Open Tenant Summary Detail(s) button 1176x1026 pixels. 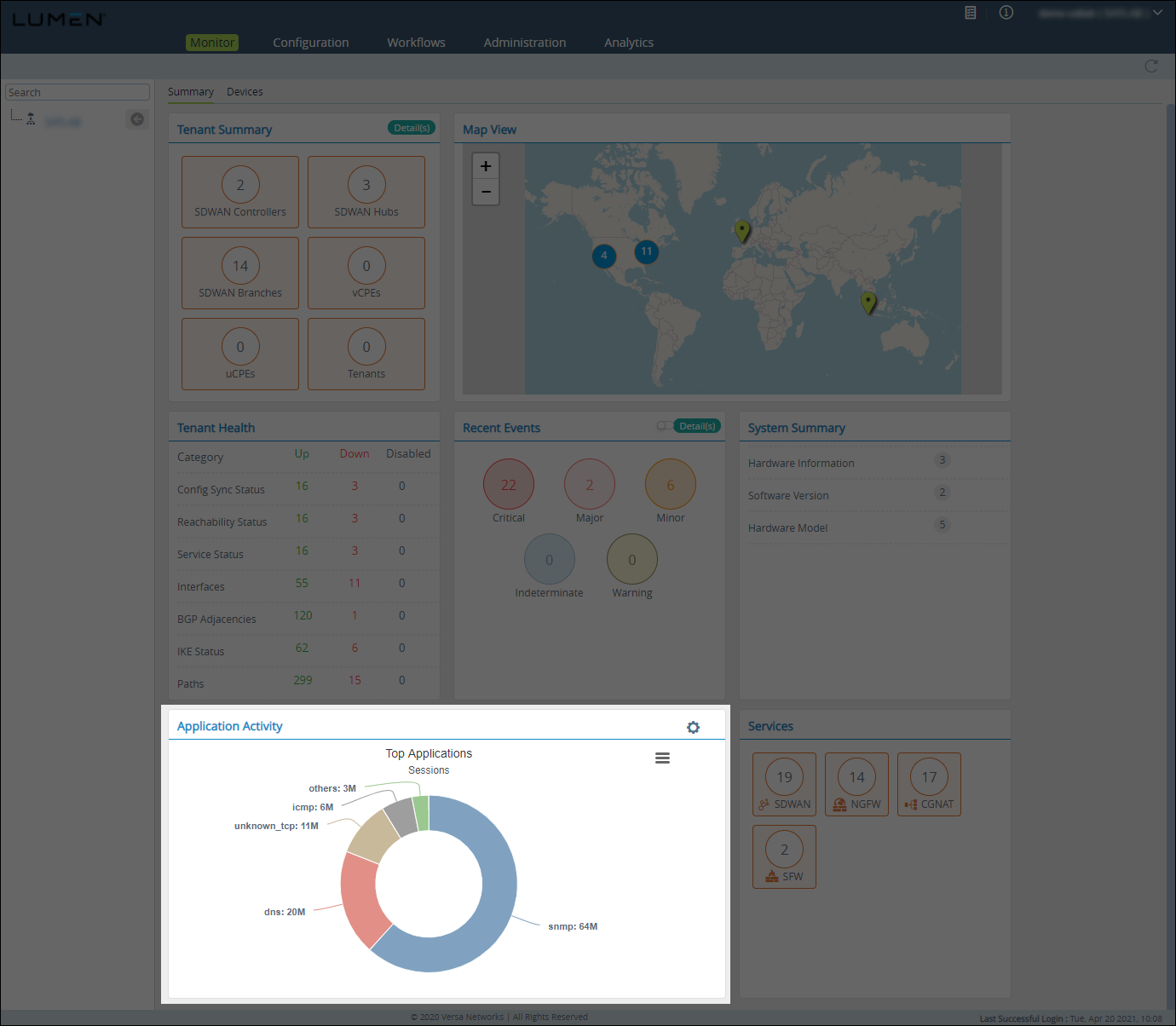click(x=412, y=128)
